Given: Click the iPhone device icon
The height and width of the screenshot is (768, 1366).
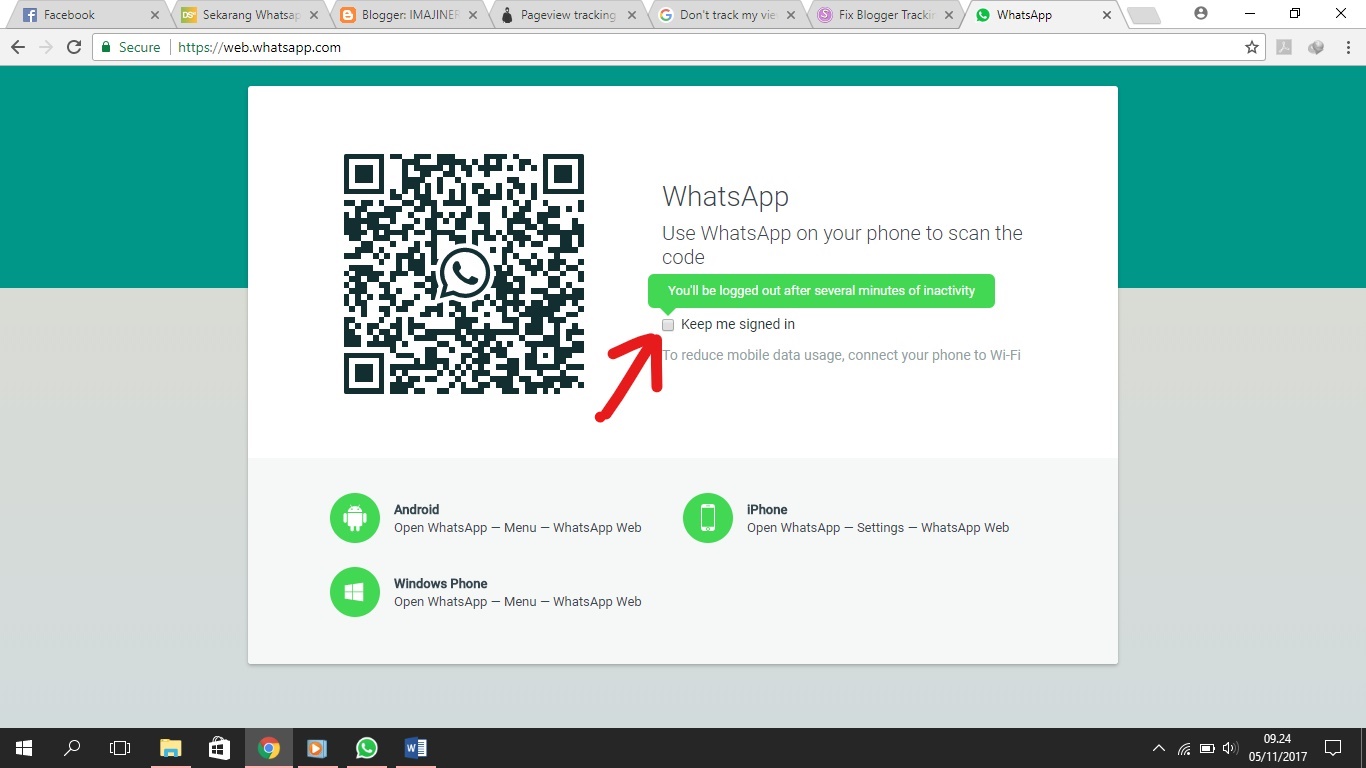Looking at the screenshot, I should pos(708,518).
